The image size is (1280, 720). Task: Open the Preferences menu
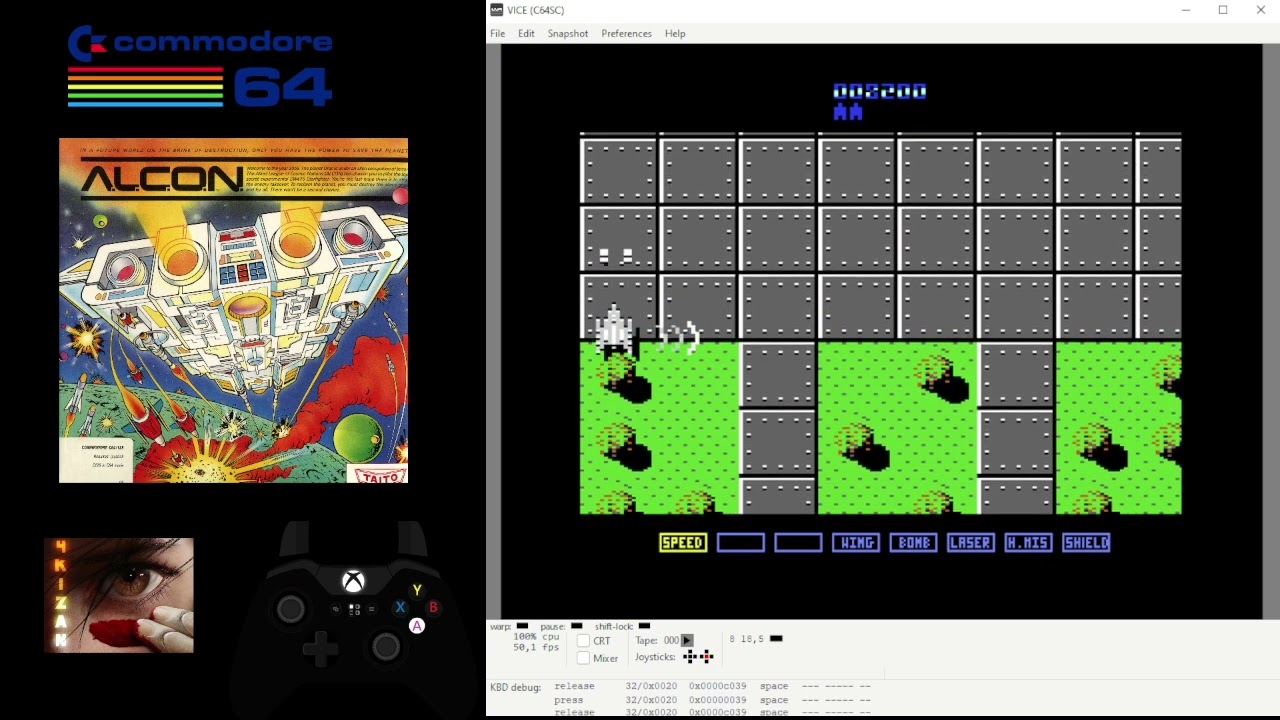tap(626, 34)
